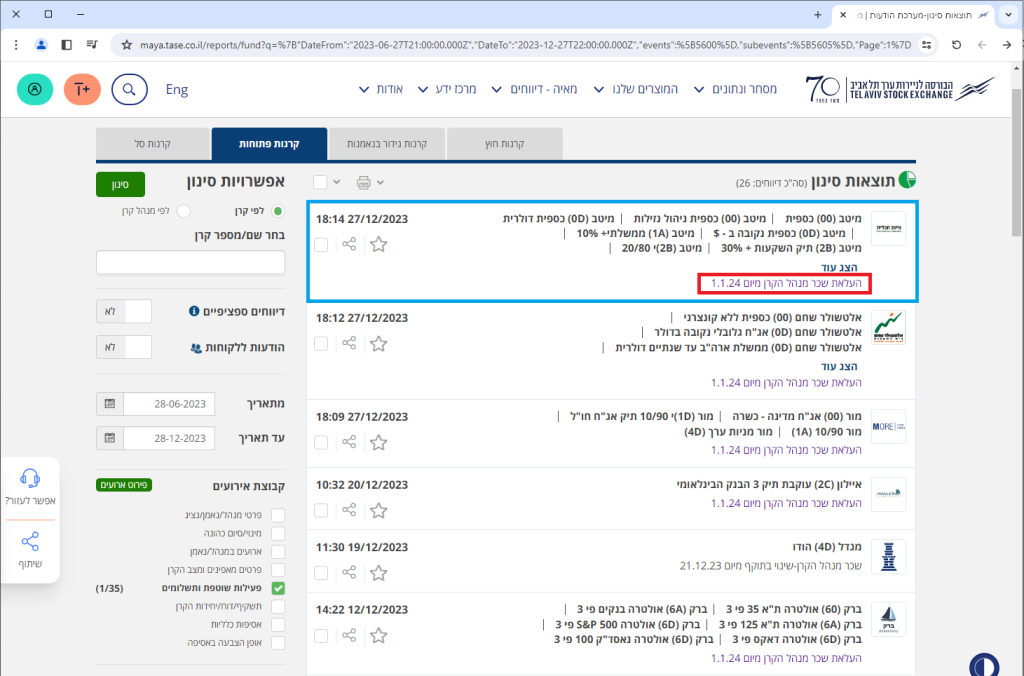Screen dimensions: 1024x676
Task: Toggle the דיווחים ספציפיים switch
Action: 124,311
